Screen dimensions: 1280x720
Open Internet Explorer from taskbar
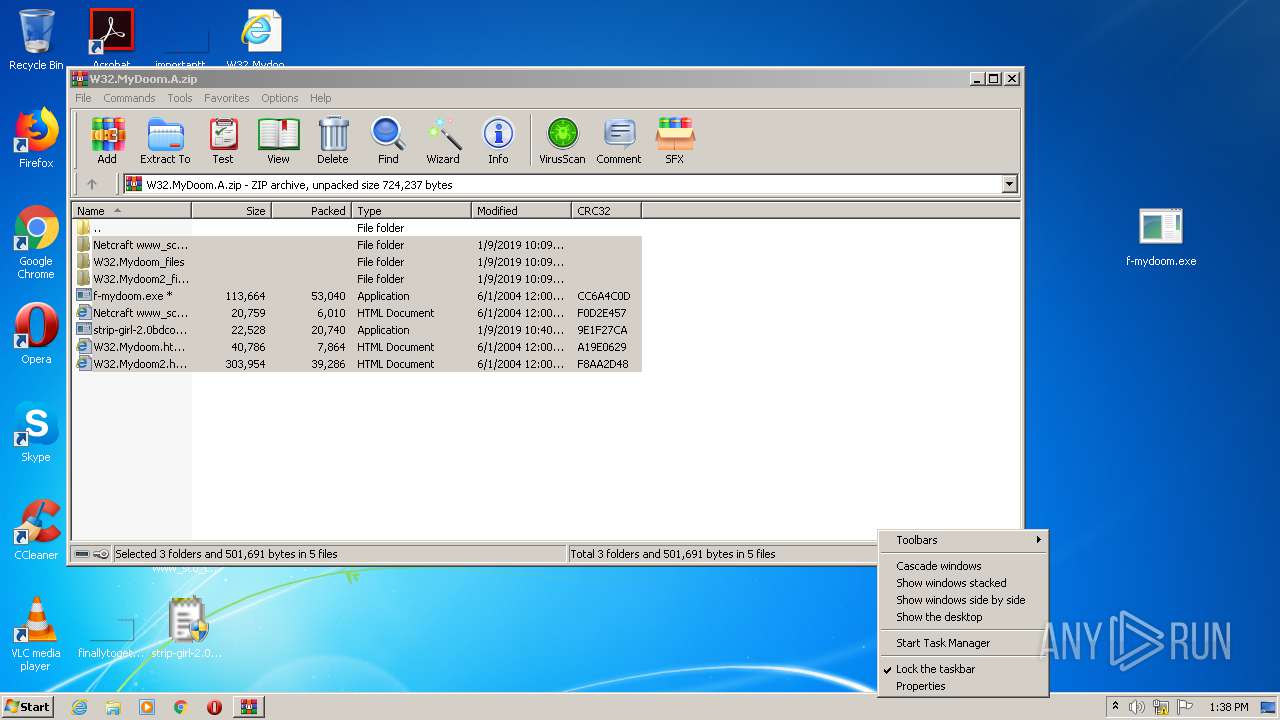tap(79, 707)
